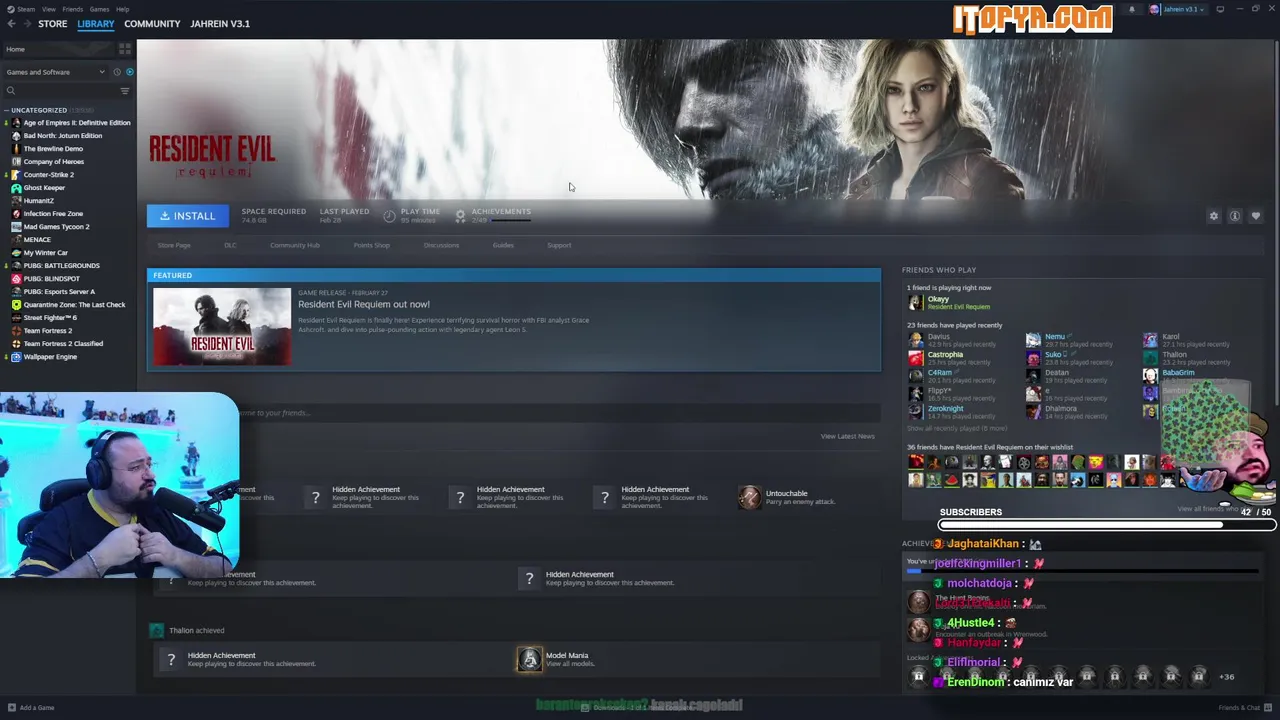Open the Guides link
The image size is (1280, 720).
click(503, 246)
